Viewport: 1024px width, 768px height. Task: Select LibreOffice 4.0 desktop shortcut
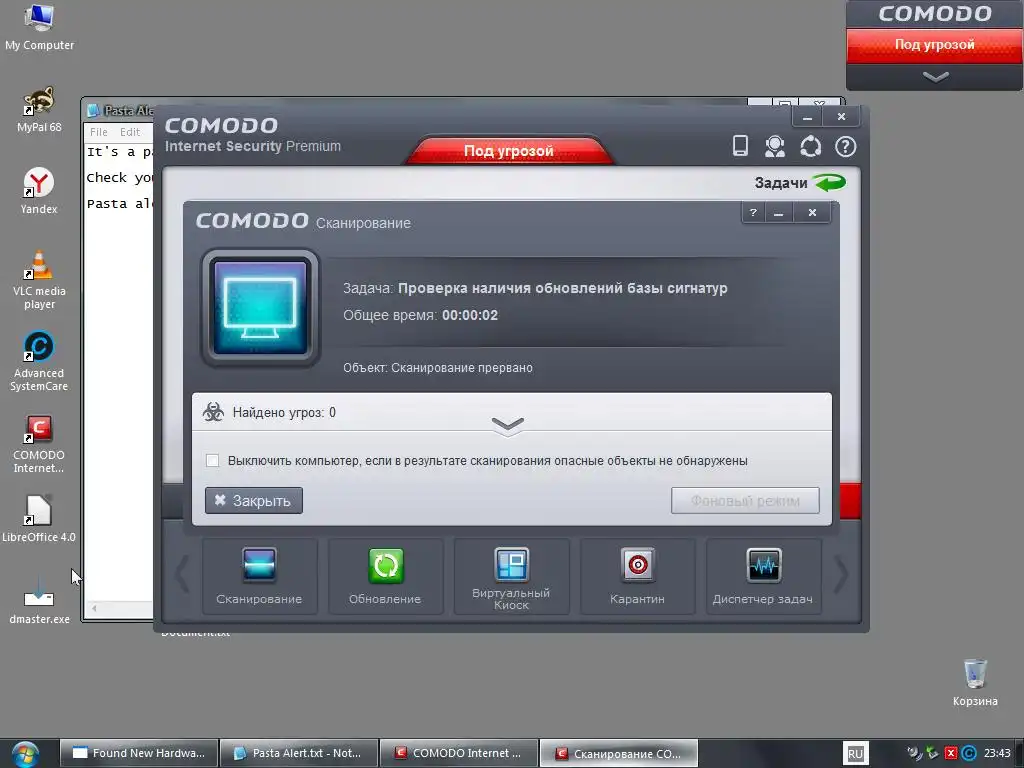[39, 519]
